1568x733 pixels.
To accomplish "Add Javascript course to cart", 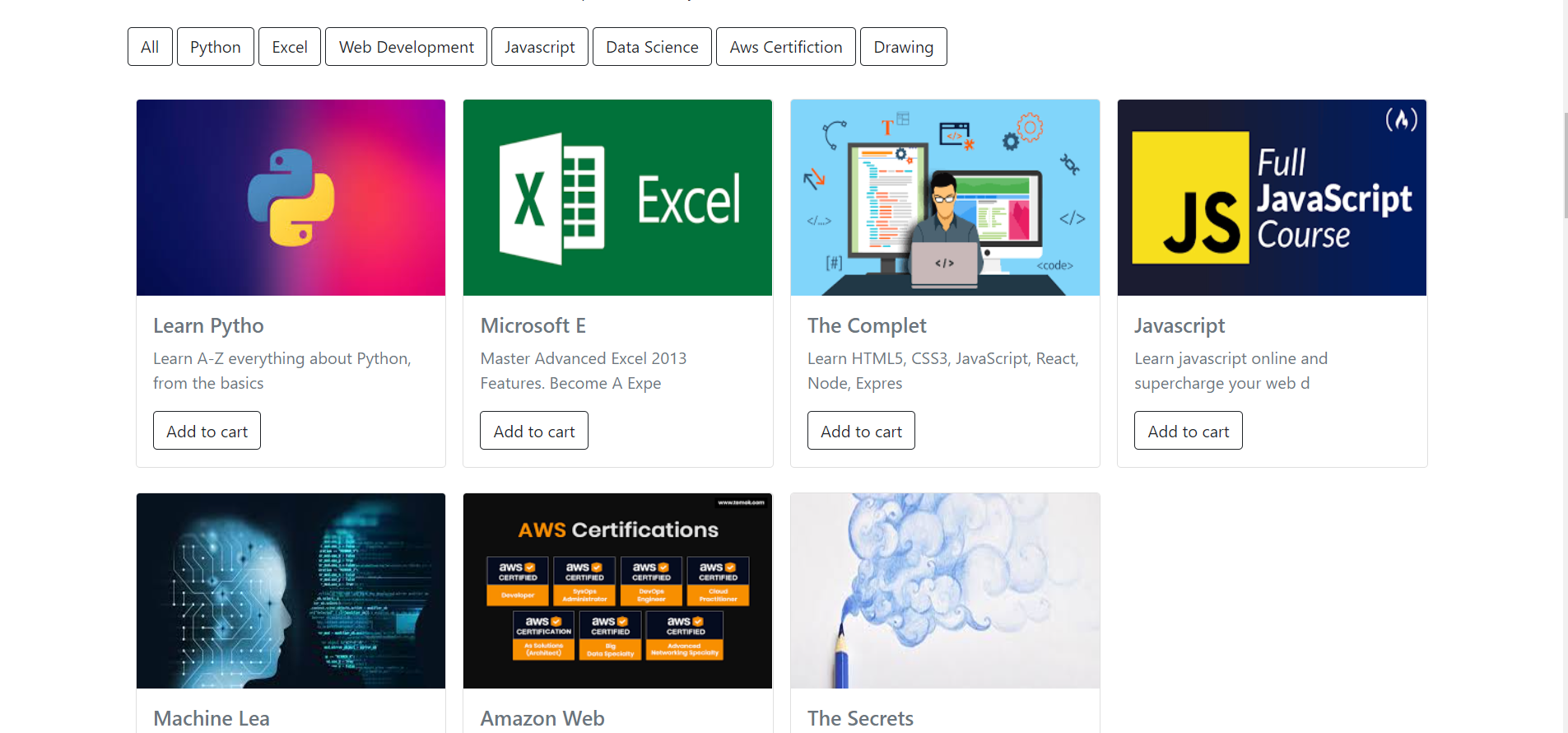I will 1189,431.
